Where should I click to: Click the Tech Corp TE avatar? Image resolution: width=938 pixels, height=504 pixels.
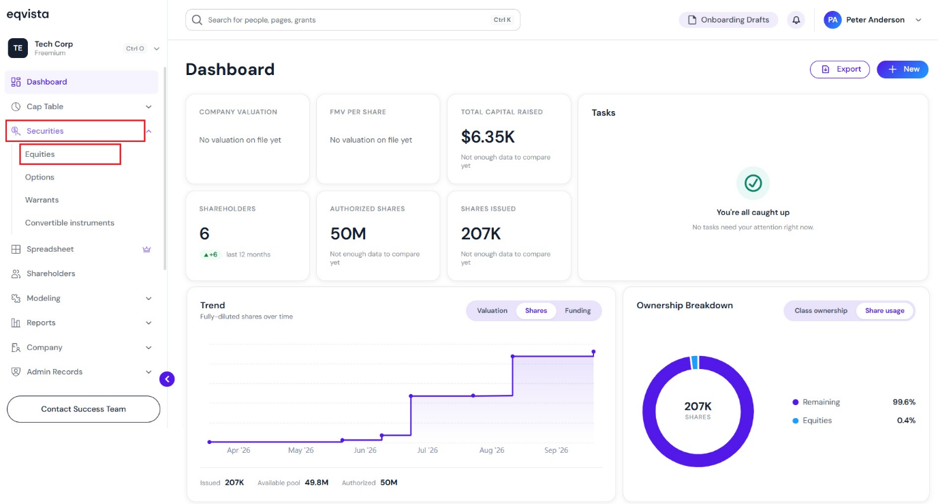[17, 48]
